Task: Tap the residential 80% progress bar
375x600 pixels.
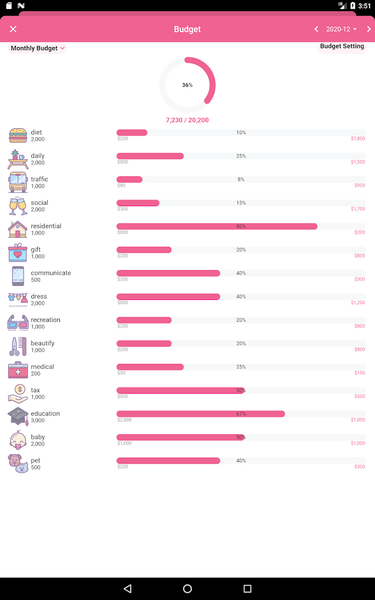Action: pyautogui.click(x=241, y=226)
